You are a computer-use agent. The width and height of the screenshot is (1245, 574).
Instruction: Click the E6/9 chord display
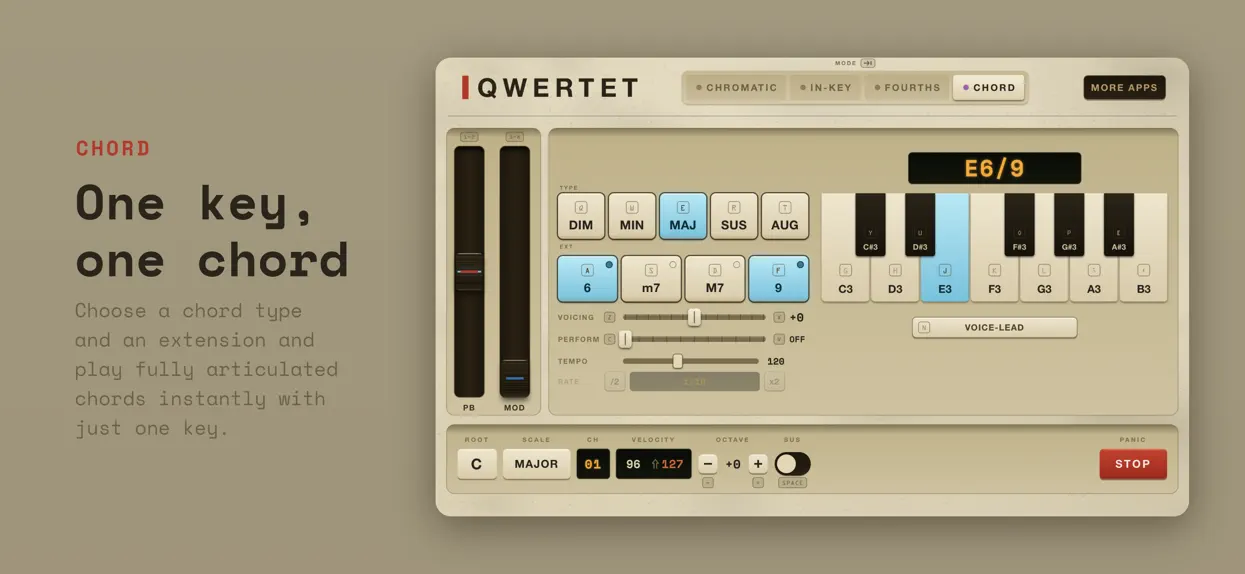[x=994, y=168]
